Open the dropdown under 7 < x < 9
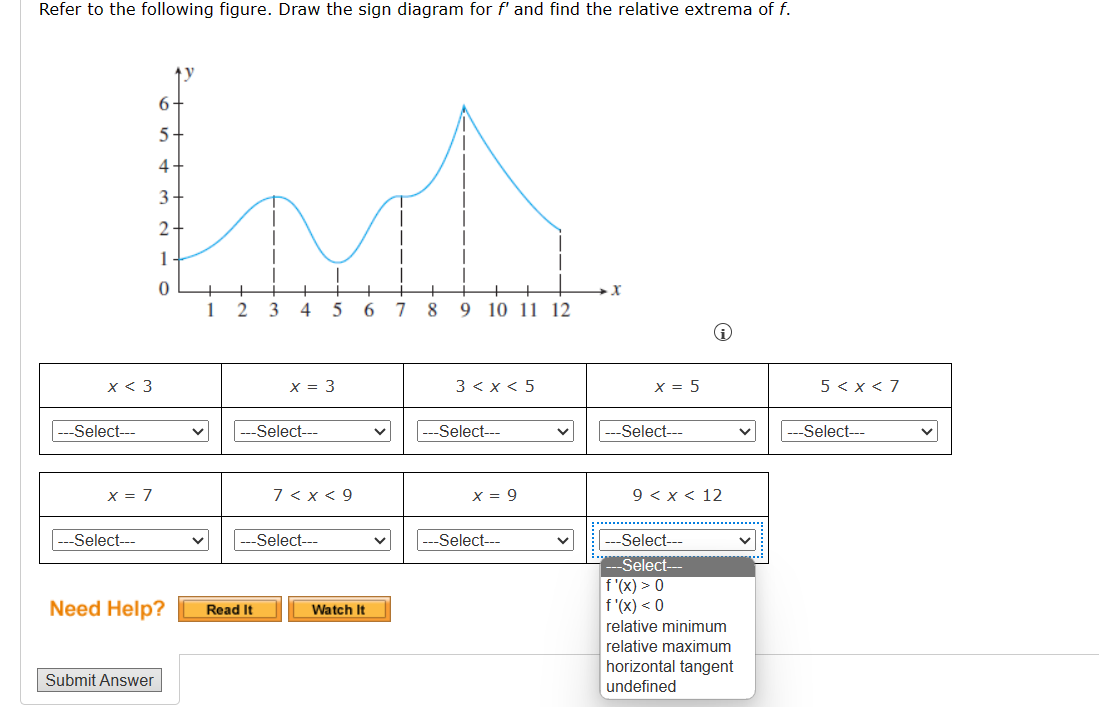 [310, 539]
